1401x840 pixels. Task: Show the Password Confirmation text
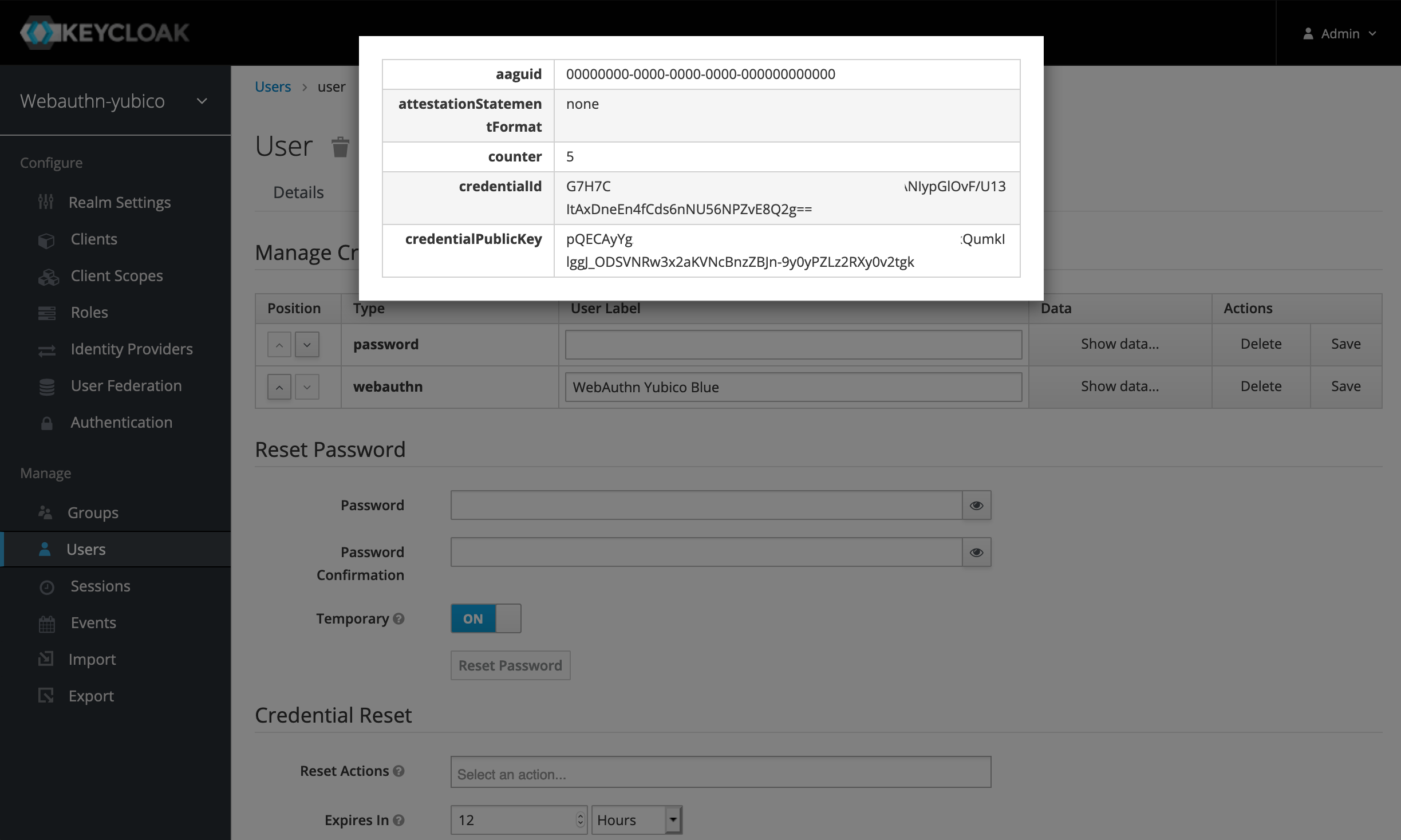click(976, 552)
